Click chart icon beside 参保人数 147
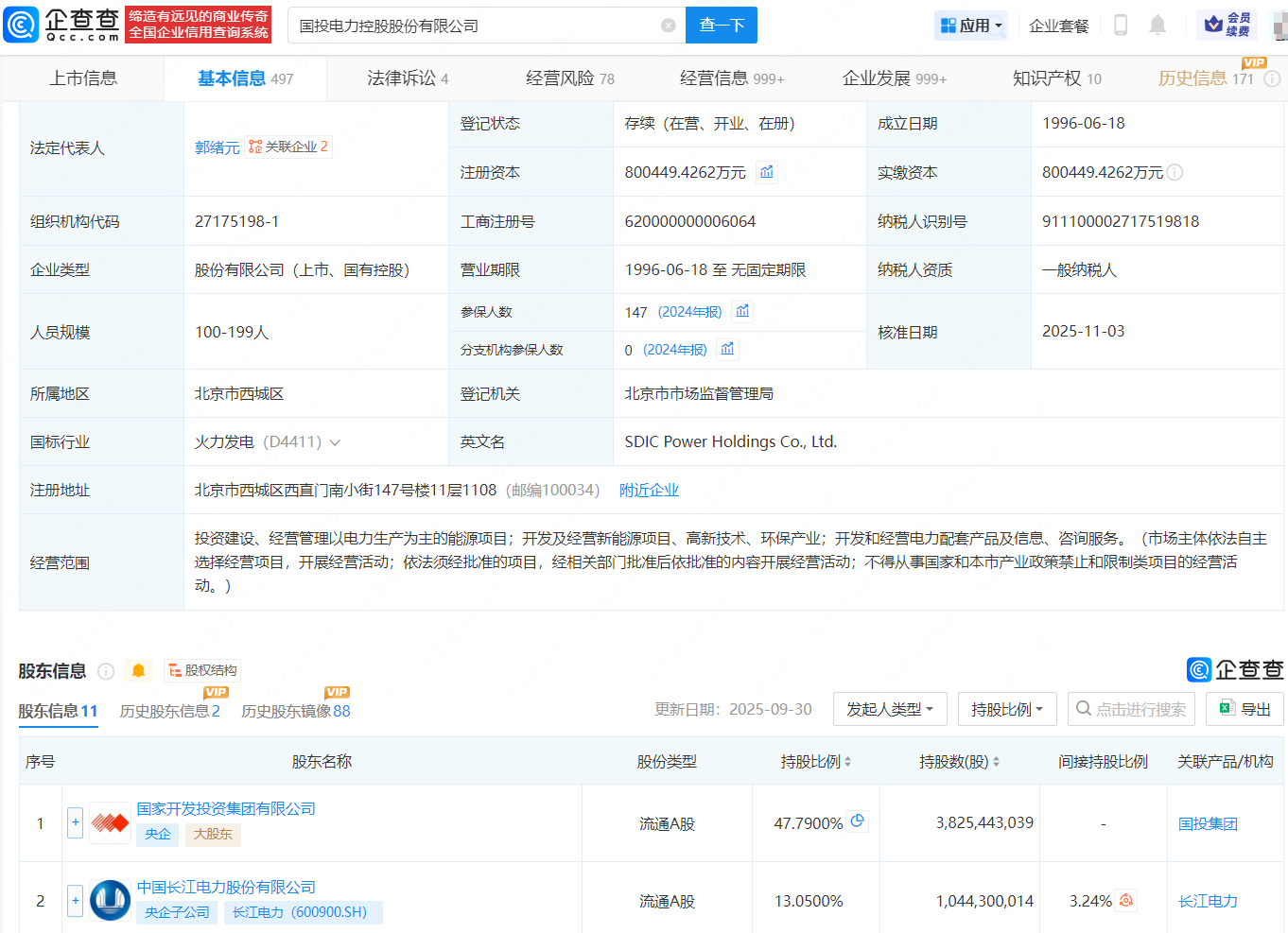 point(742,310)
